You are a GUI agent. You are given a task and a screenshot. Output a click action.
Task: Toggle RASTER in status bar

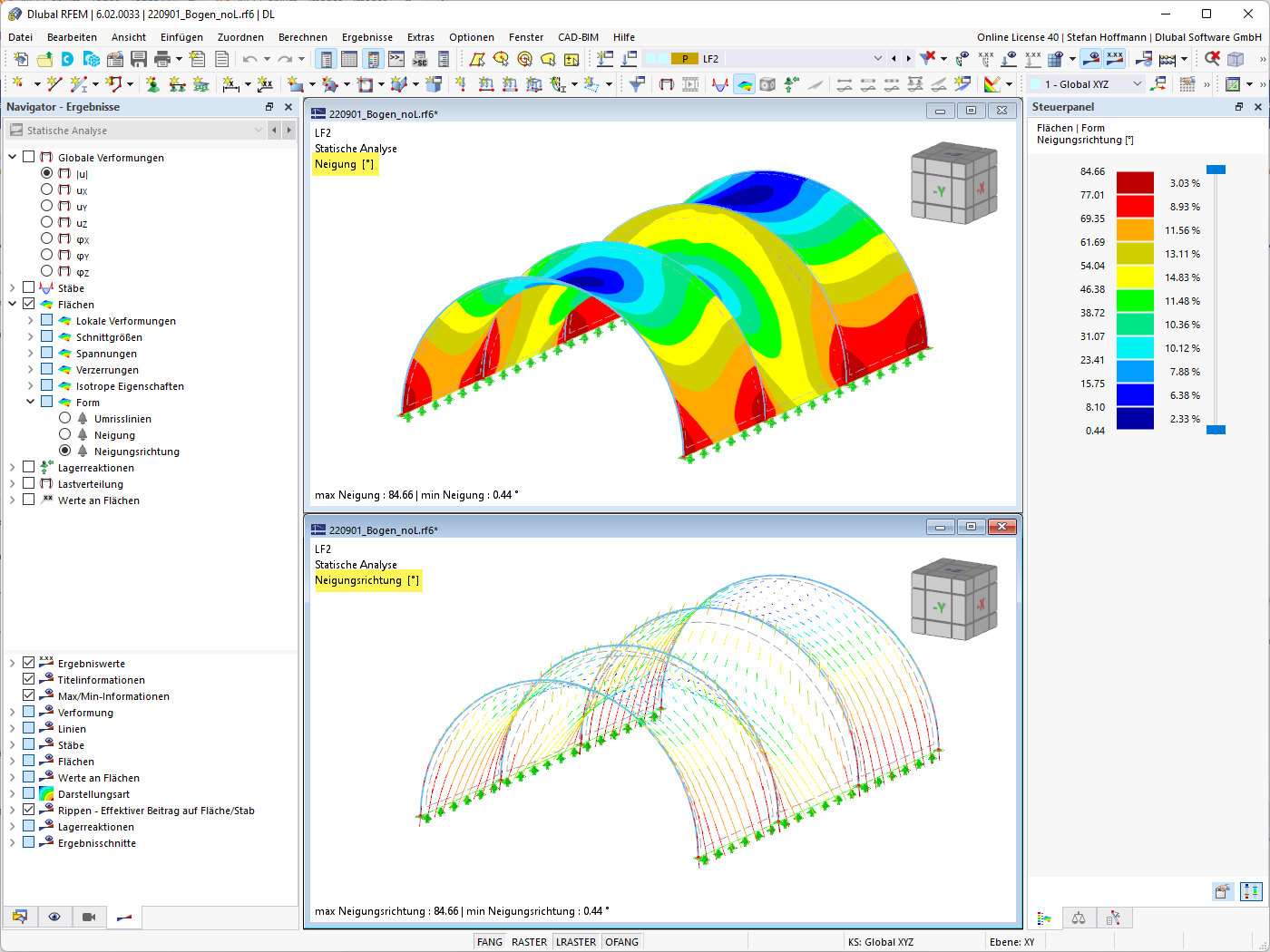pyautogui.click(x=529, y=942)
